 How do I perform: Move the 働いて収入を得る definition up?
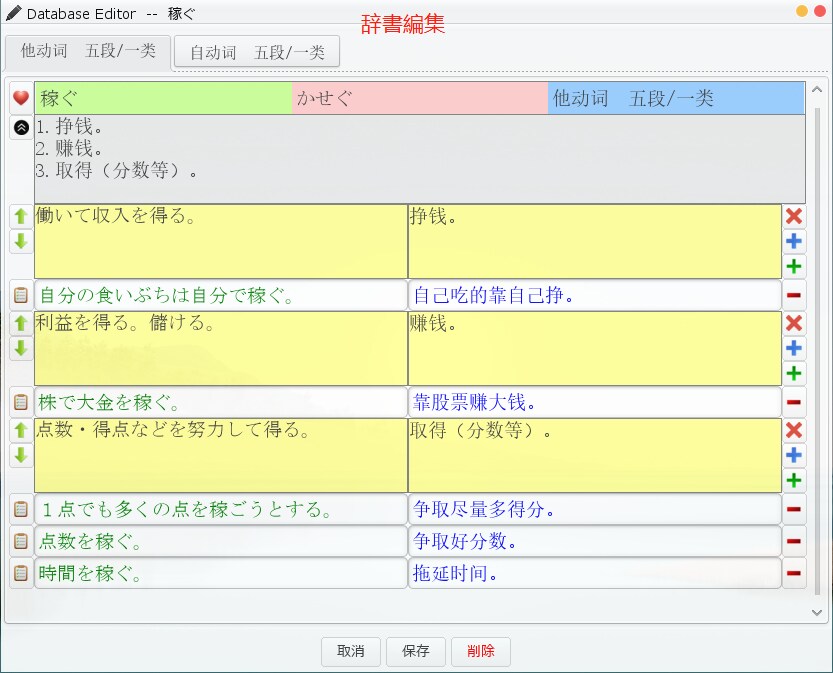coord(21,216)
